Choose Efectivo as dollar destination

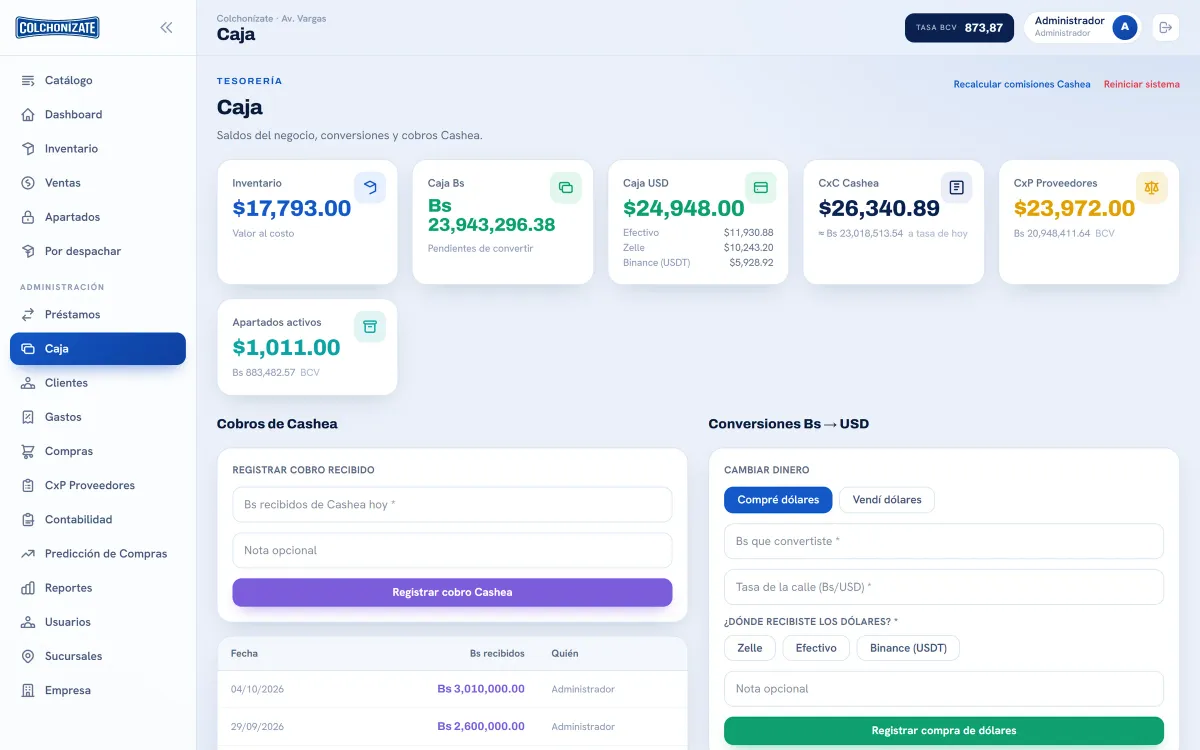tap(816, 648)
